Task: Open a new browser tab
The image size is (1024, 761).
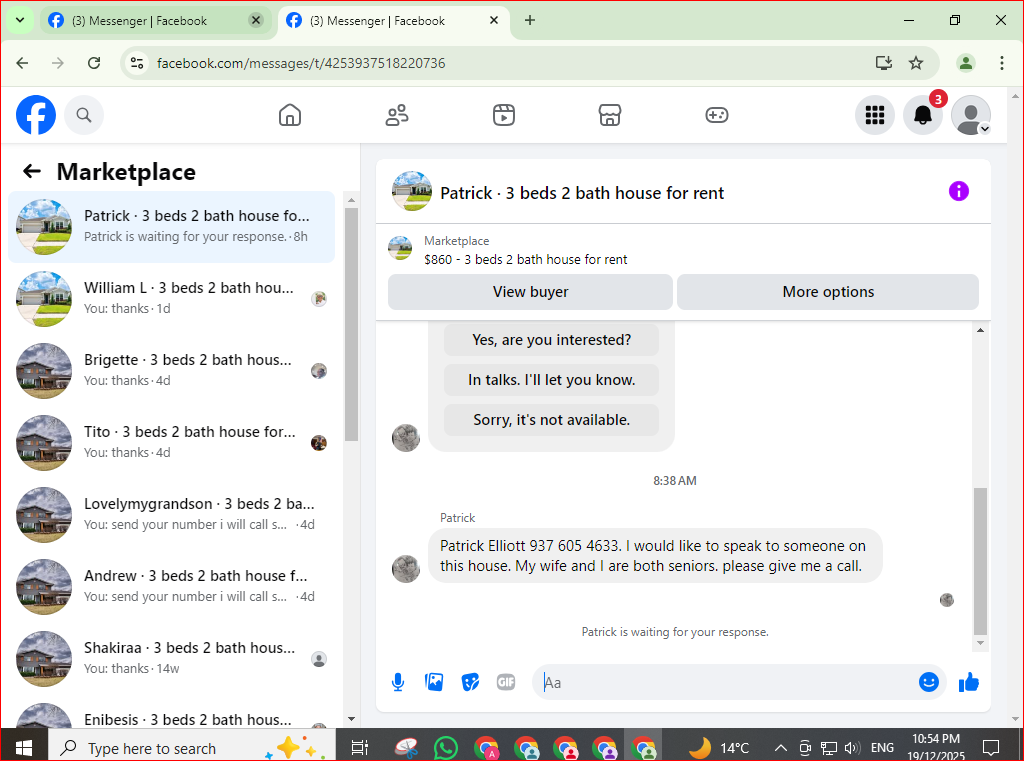Action: tap(530, 20)
